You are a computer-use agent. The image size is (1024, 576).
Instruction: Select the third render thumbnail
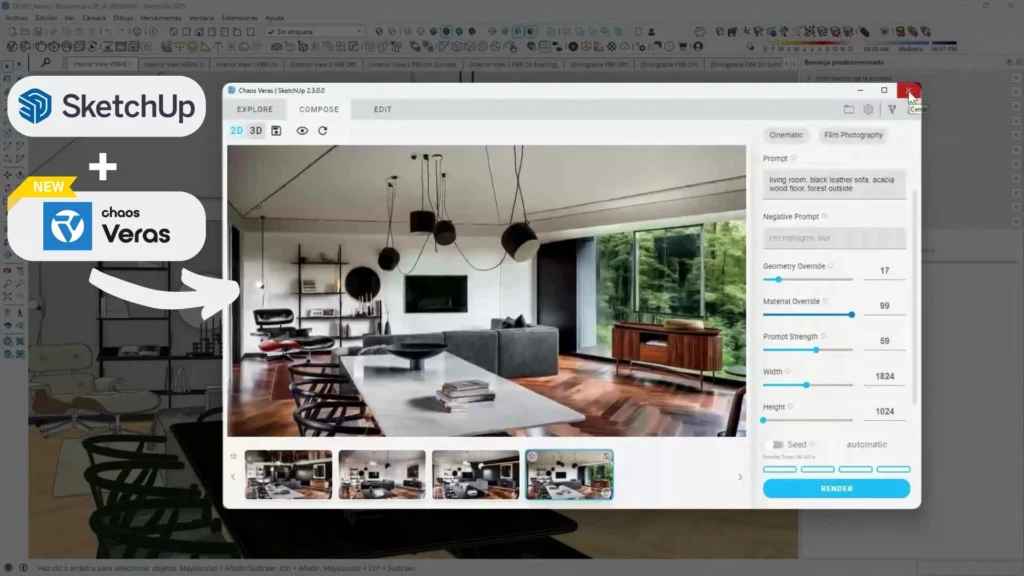click(x=475, y=475)
